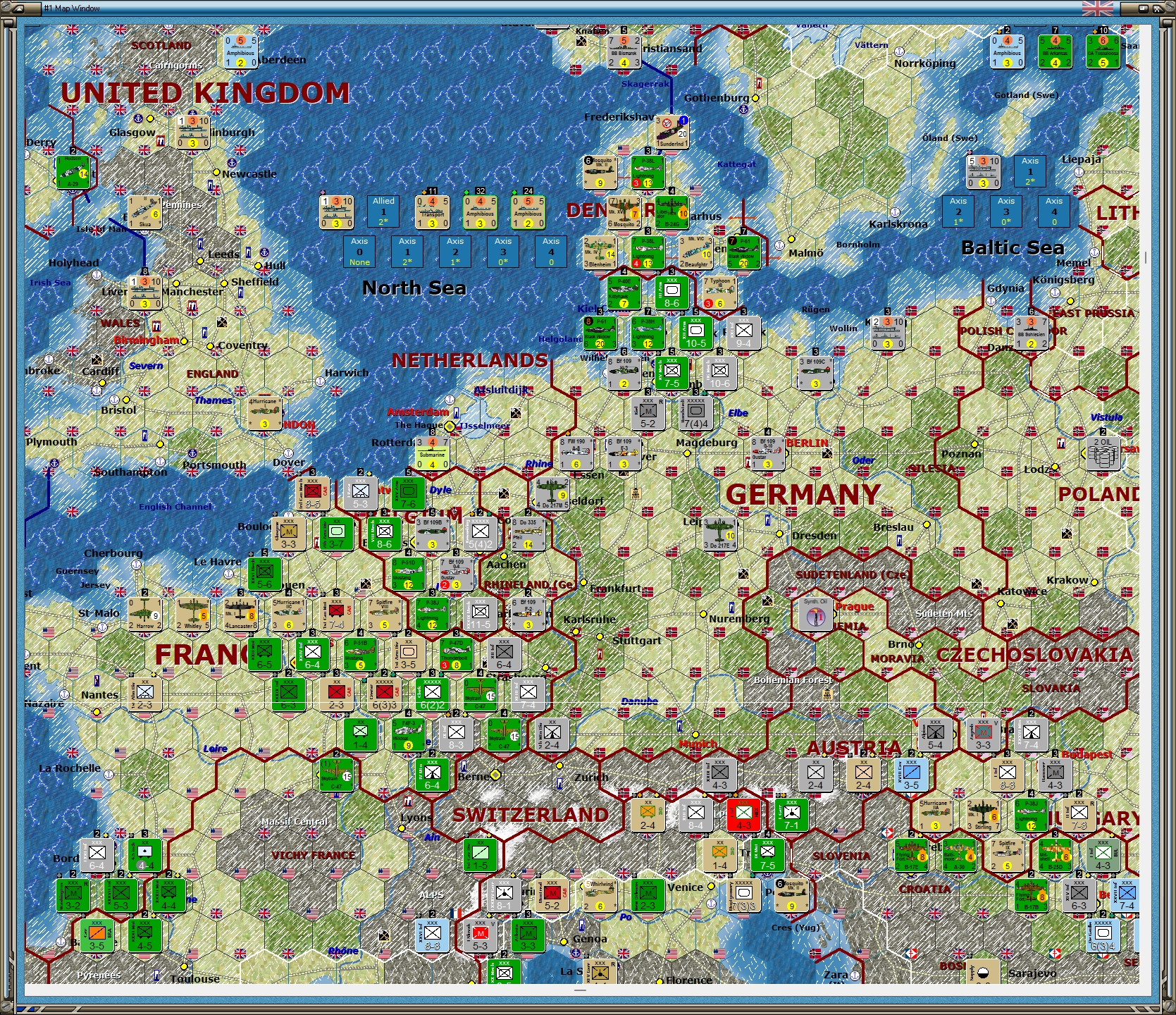
Task: Click the Norrköping city label
Action: 924,63
